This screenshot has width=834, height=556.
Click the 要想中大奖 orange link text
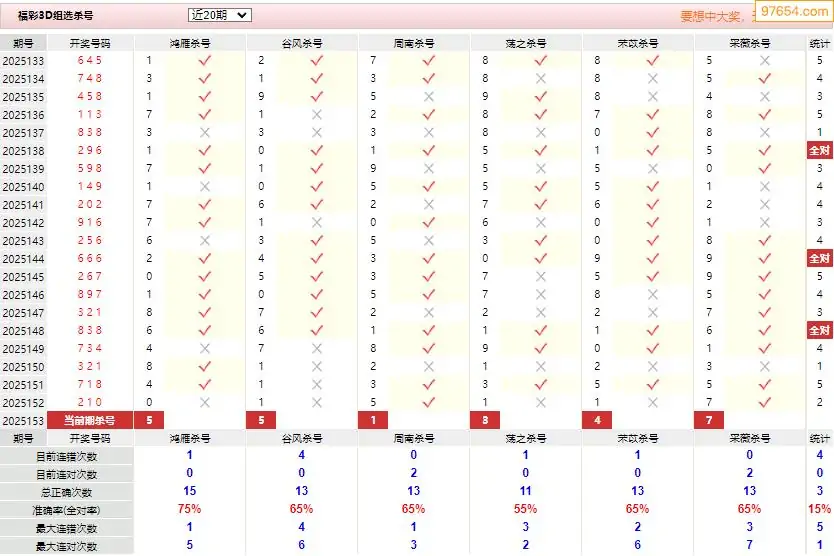pos(711,16)
